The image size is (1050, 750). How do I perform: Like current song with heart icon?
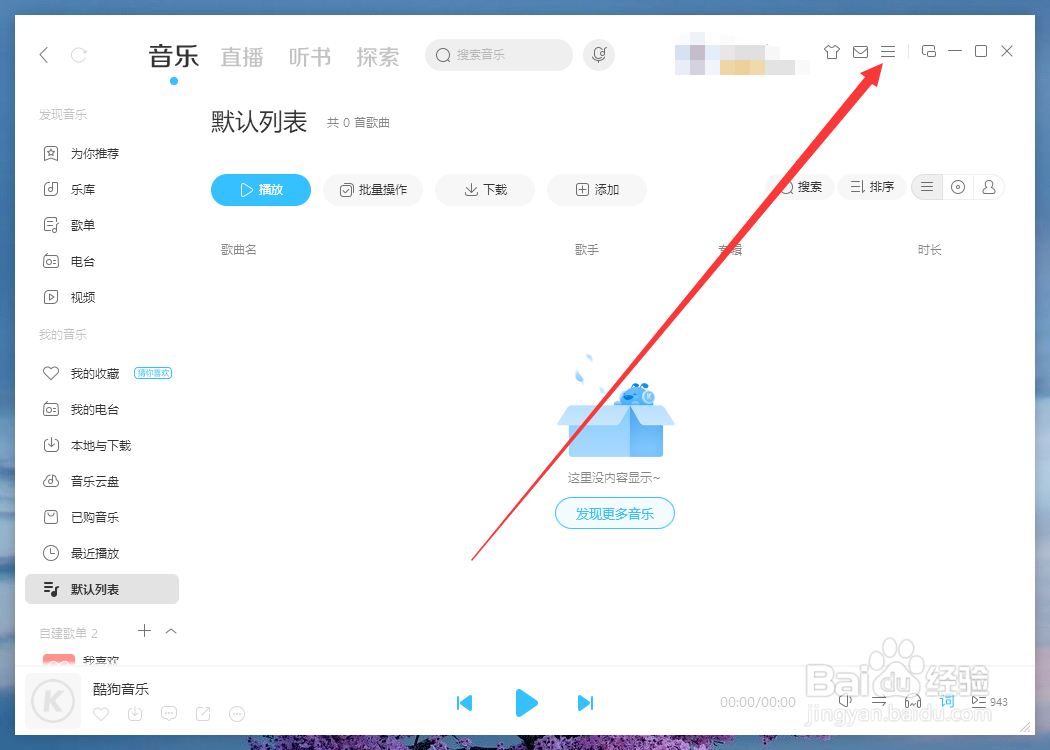coord(101,714)
